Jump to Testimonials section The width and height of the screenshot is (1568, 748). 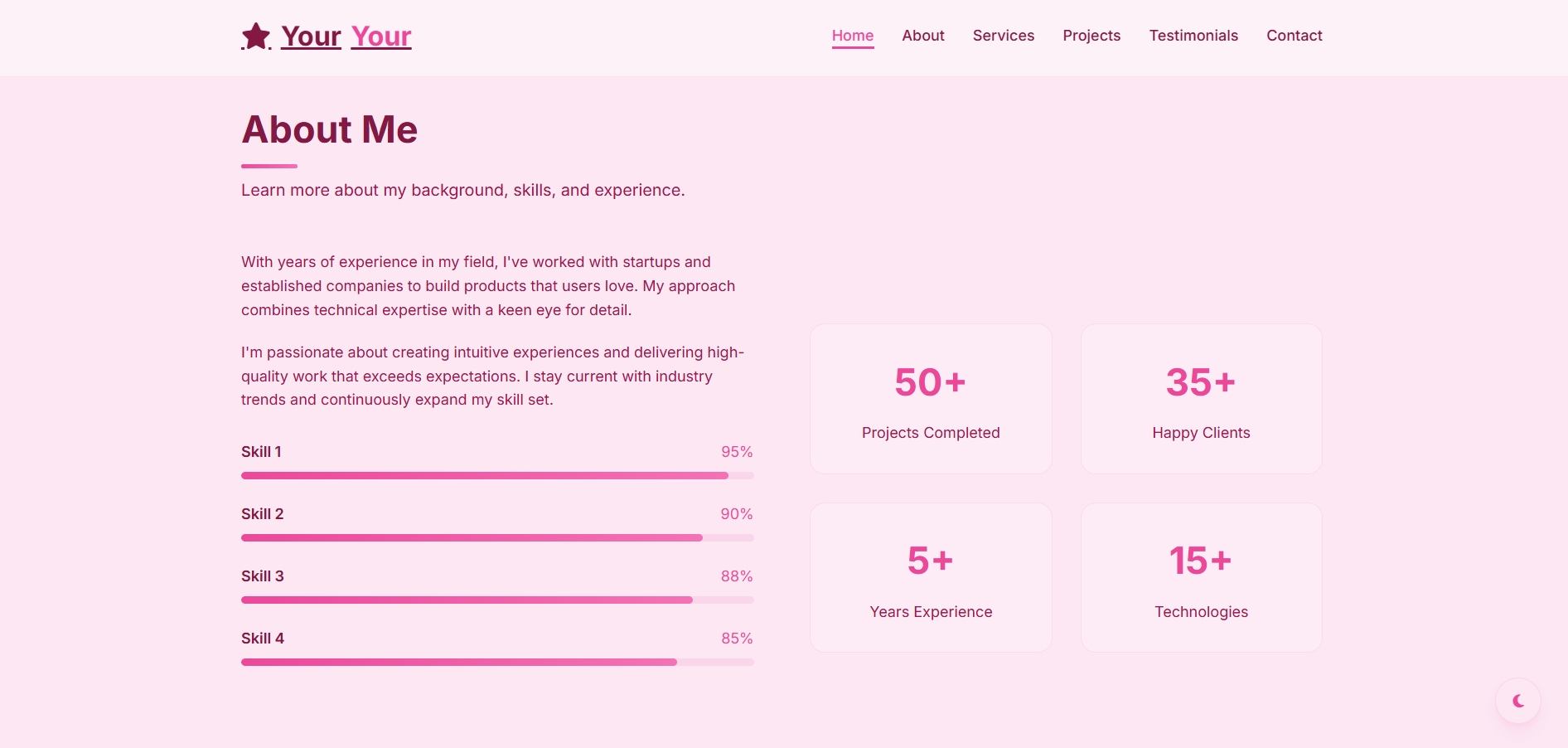pos(1193,36)
